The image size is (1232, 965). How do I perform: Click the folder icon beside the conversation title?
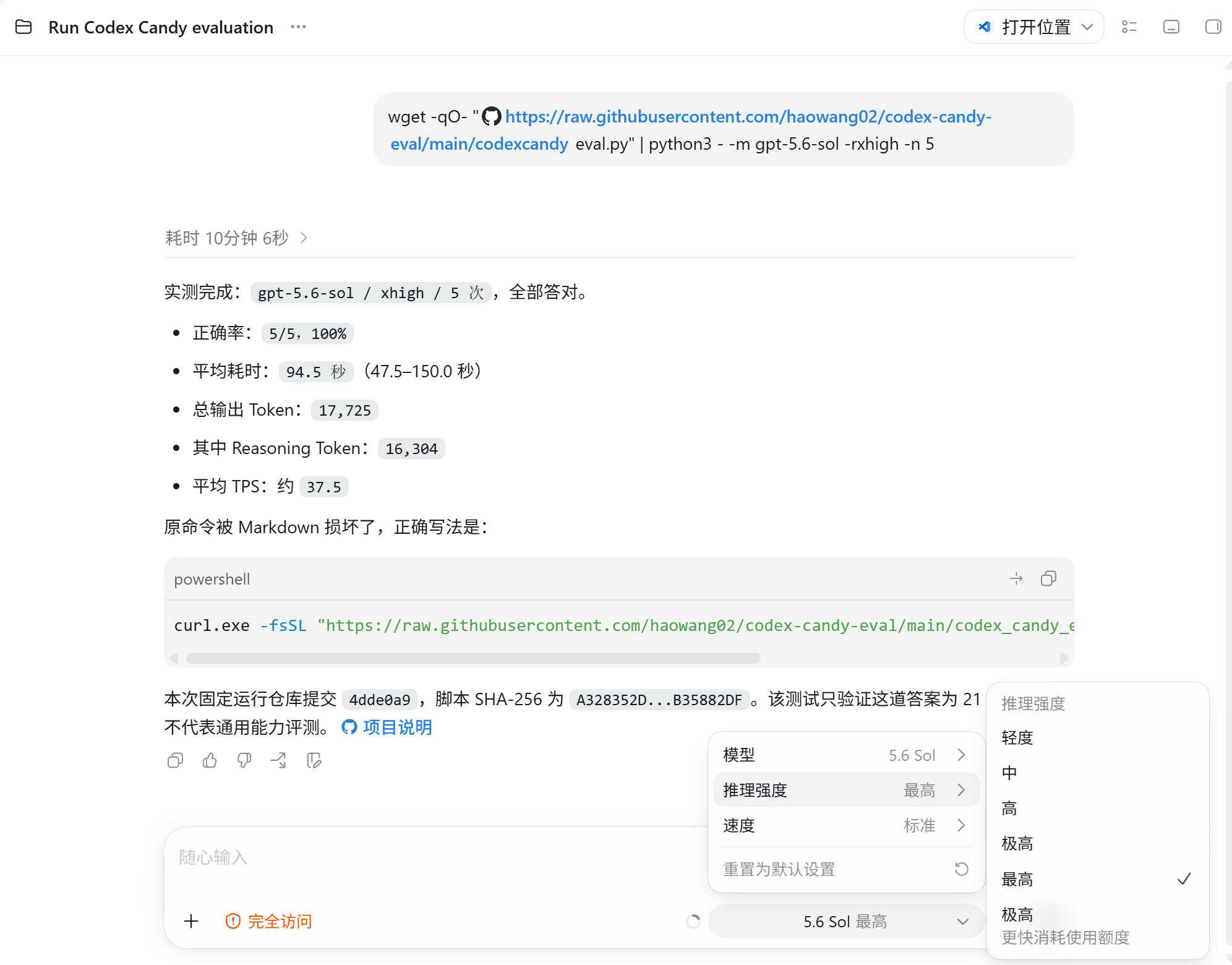[24, 27]
